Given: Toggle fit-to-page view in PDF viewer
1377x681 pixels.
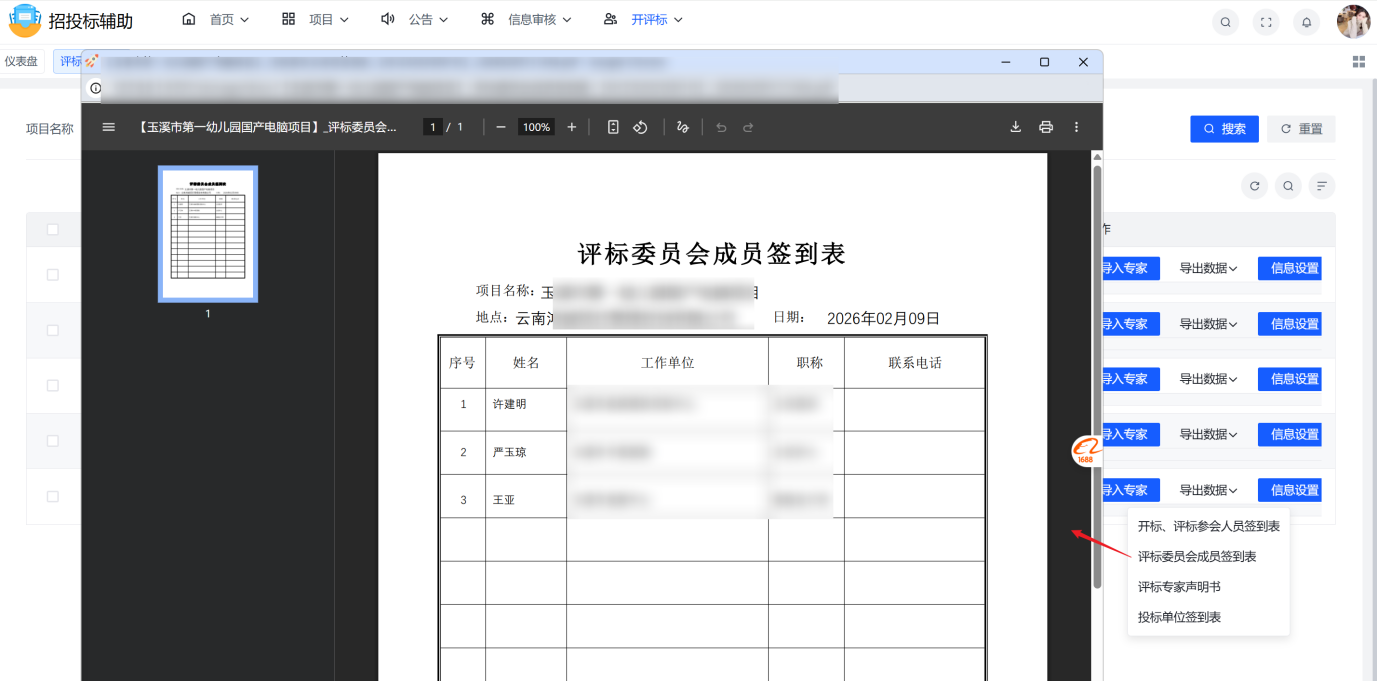Looking at the screenshot, I should coord(613,127).
